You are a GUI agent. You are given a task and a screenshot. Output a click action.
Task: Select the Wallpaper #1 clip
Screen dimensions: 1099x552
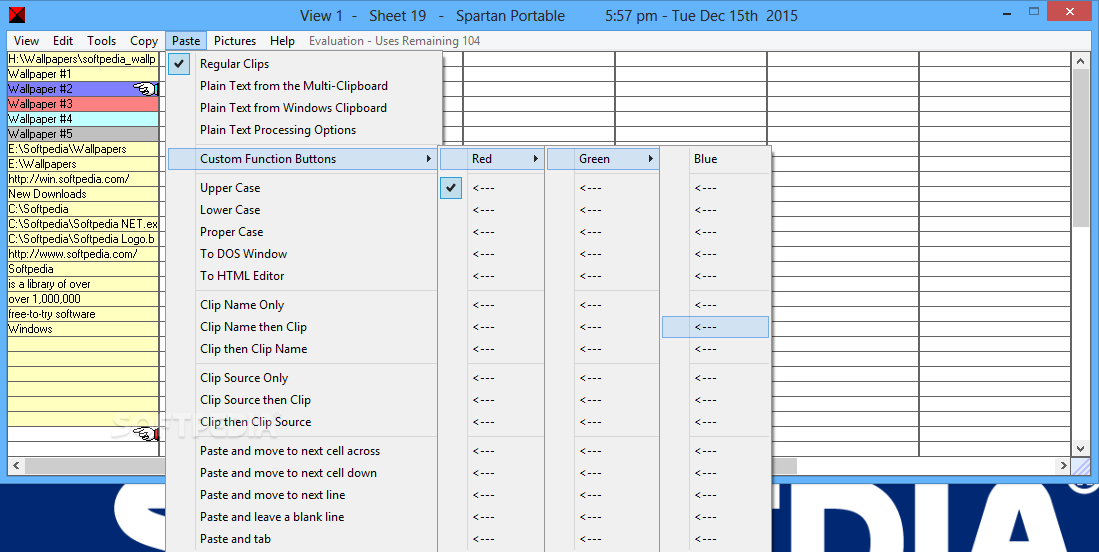tap(83, 74)
